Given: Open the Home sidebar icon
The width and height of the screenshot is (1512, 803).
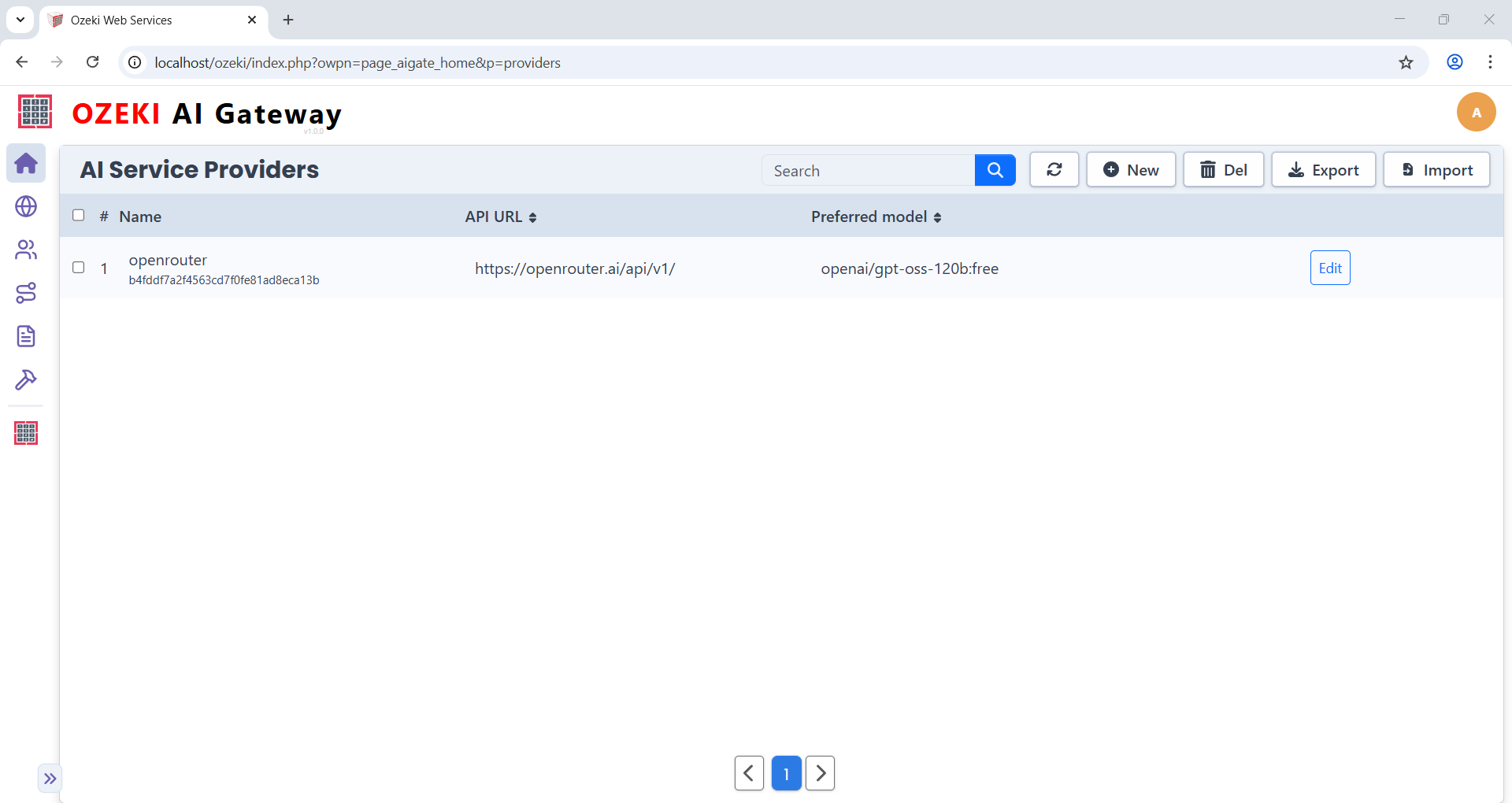Looking at the screenshot, I should (x=26, y=164).
